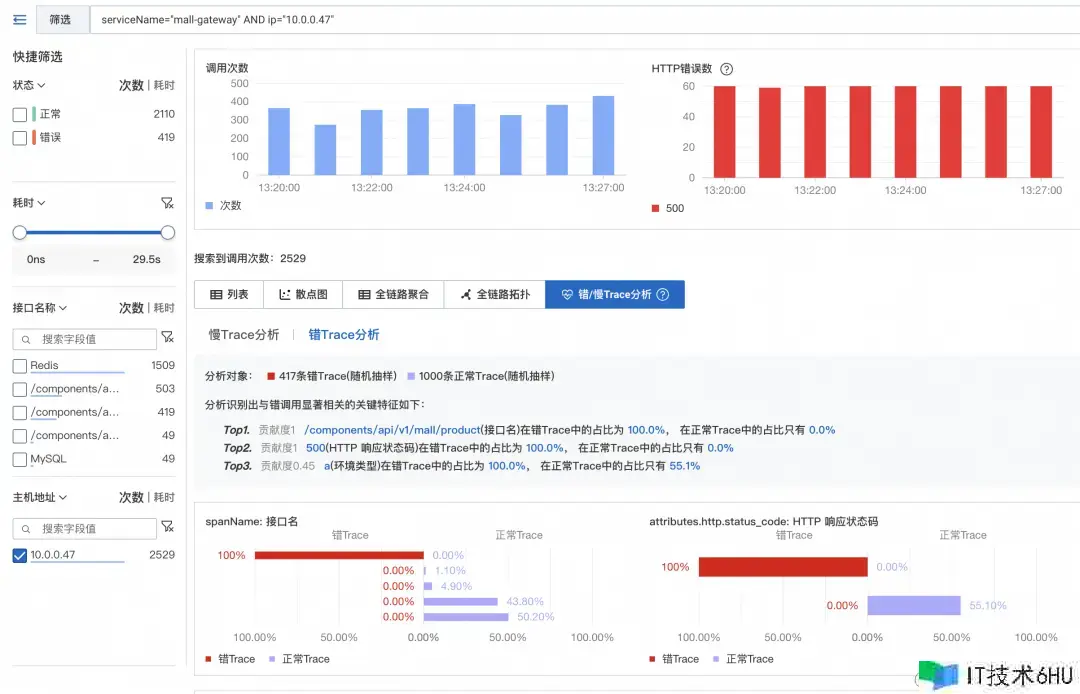Click the filter icon next to 接口名称 search
The width and height of the screenshot is (1080, 694).
coord(167,339)
